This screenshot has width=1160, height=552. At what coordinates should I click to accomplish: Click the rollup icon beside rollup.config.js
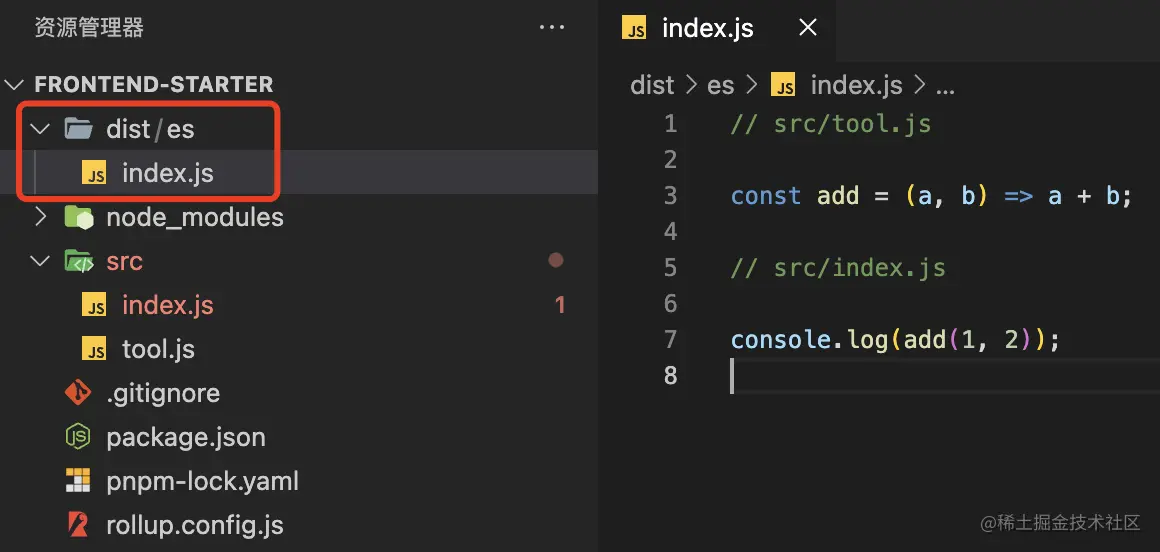[x=78, y=525]
